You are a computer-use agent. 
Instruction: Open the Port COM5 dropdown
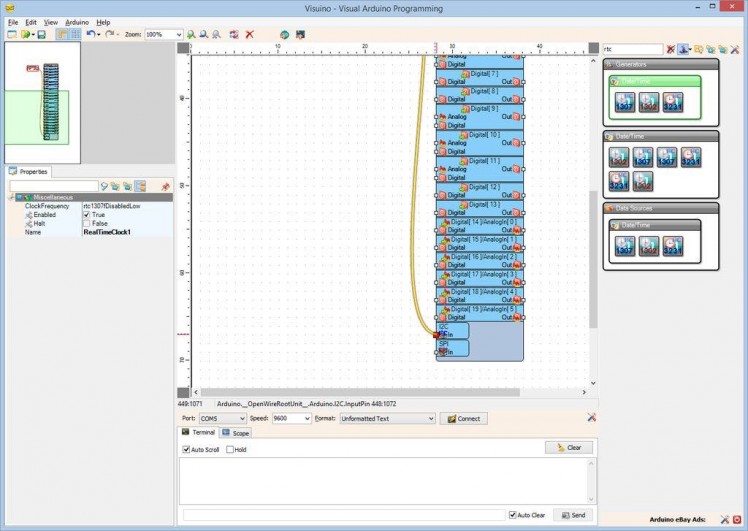241,419
